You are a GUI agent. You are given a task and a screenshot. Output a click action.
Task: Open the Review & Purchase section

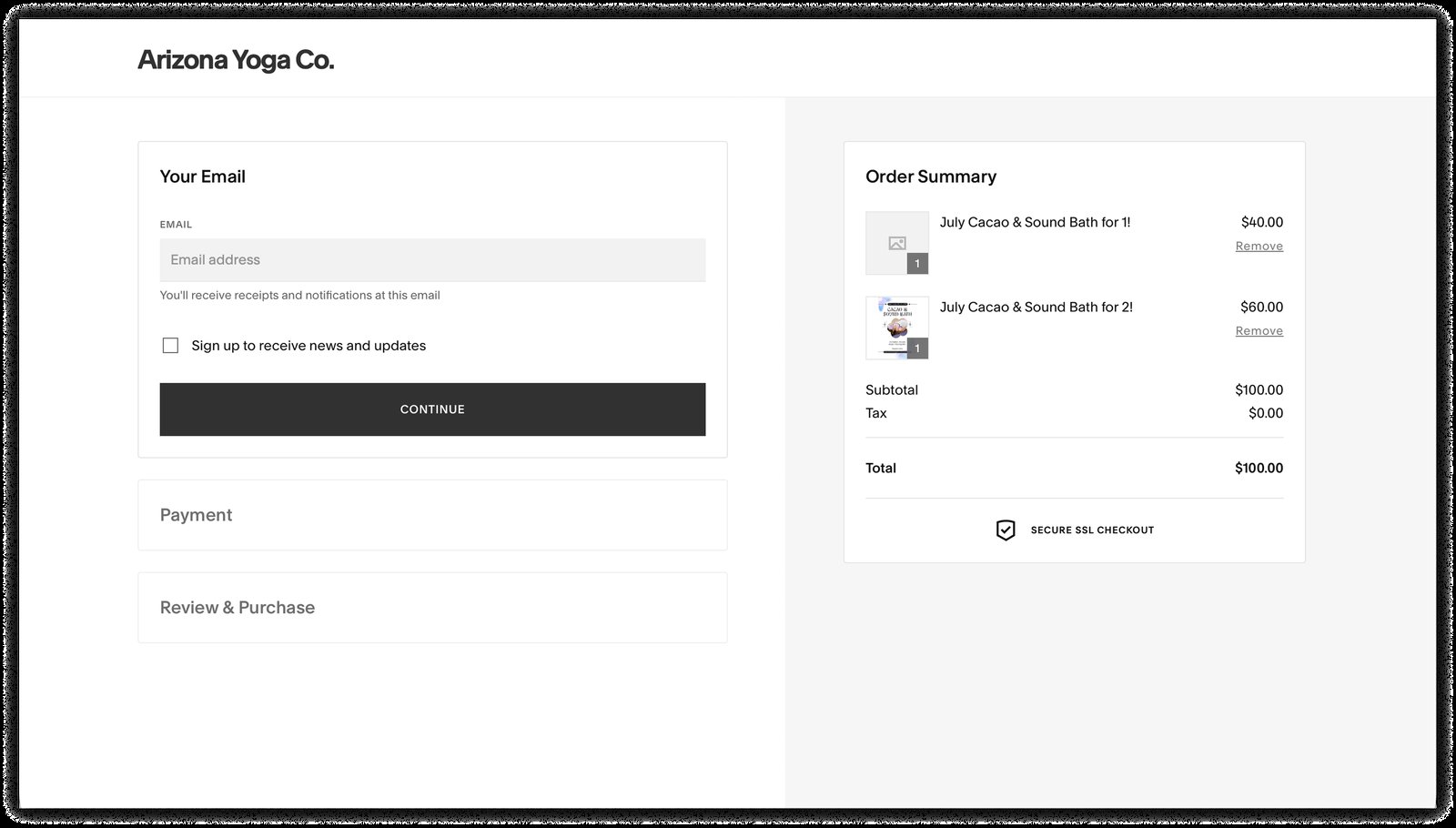pos(432,608)
